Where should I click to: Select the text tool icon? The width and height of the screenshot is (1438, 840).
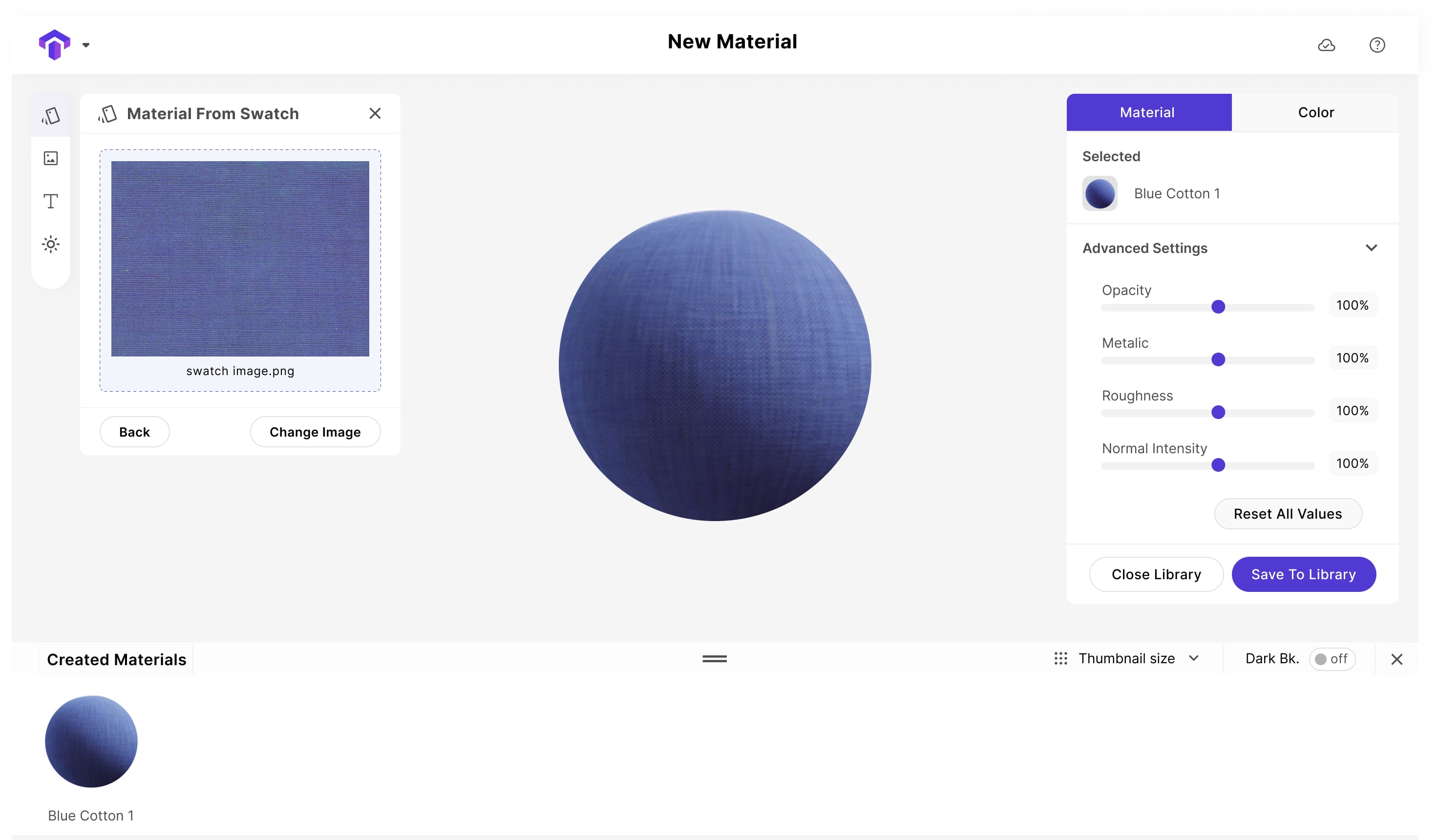point(51,201)
